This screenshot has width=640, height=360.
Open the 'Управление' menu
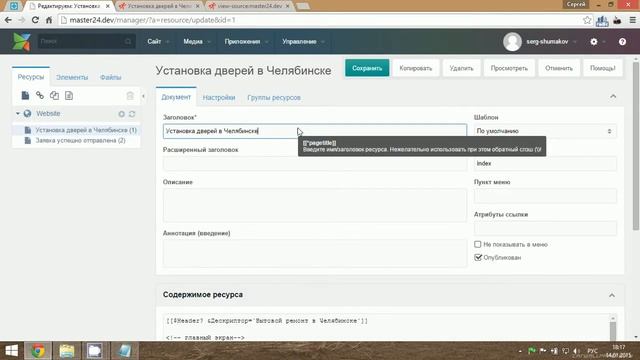(x=303, y=42)
